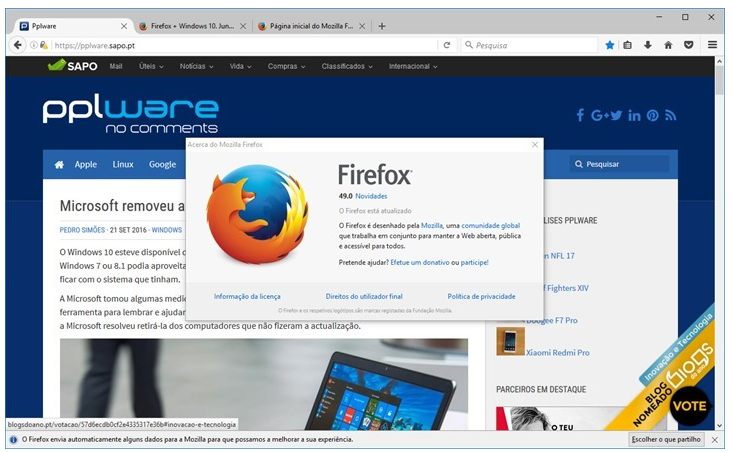Click the Novidades link beside version 49.0
The width and height of the screenshot is (733, 452).
pos(371,196)
